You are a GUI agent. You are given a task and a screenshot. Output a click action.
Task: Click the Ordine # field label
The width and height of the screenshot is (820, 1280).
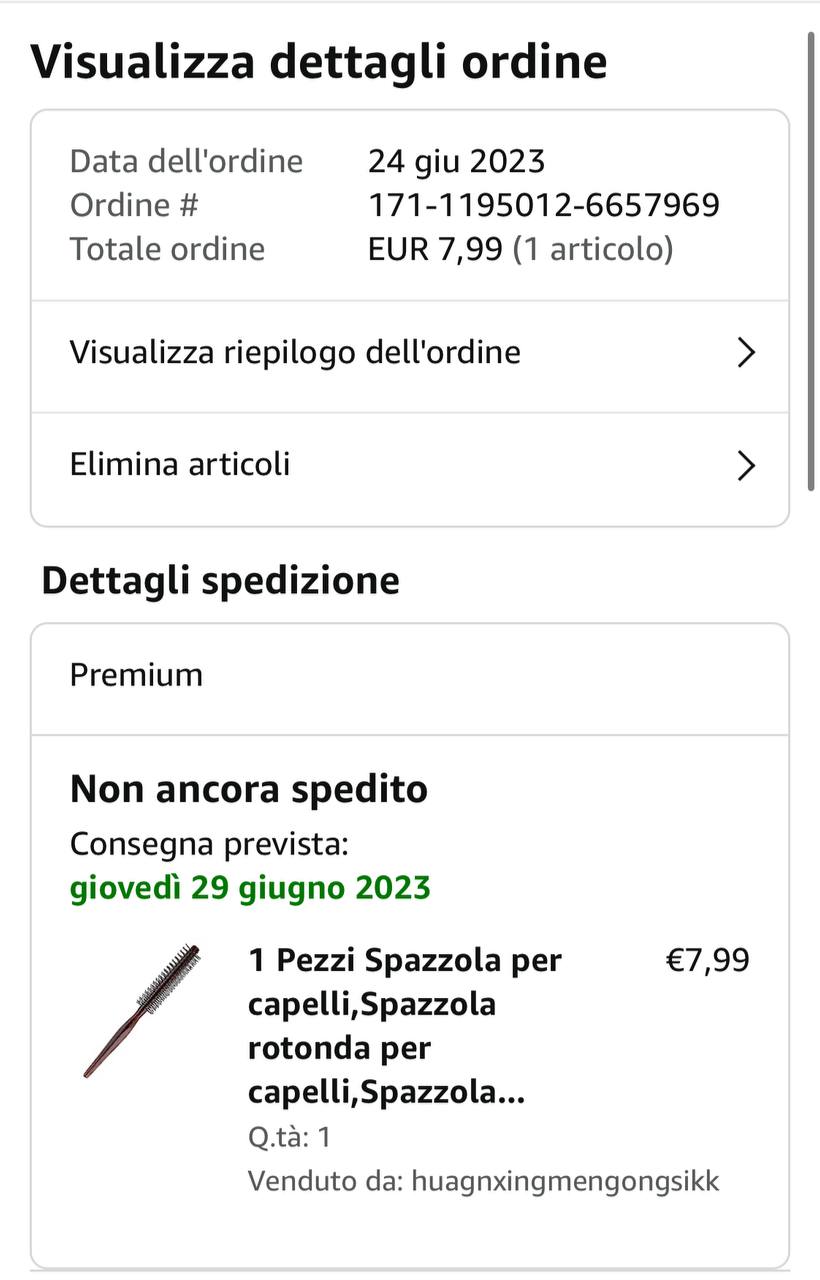(134, 205)
